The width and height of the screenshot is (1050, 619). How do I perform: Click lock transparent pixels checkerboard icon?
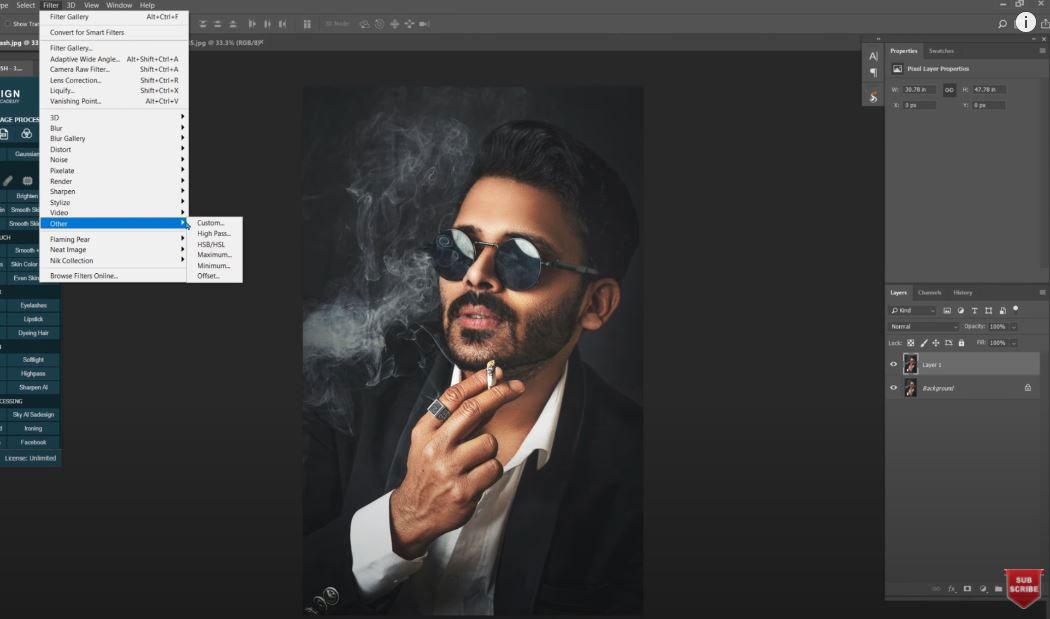[911, 343]
